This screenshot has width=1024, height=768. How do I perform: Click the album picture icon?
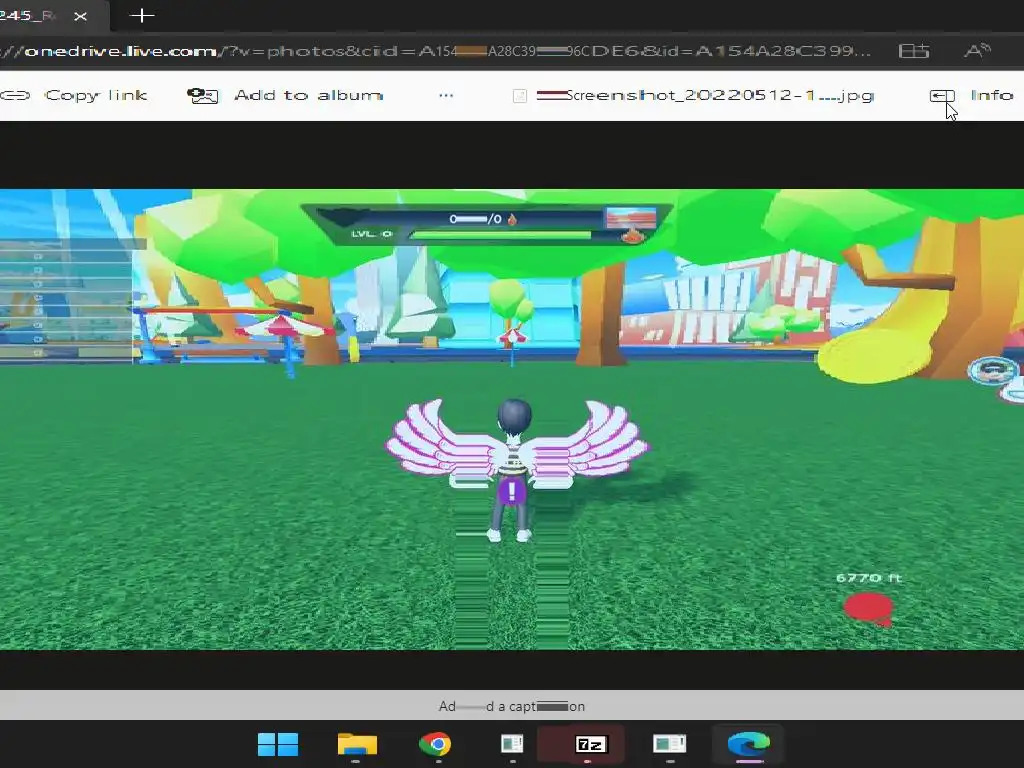point(202,96)
